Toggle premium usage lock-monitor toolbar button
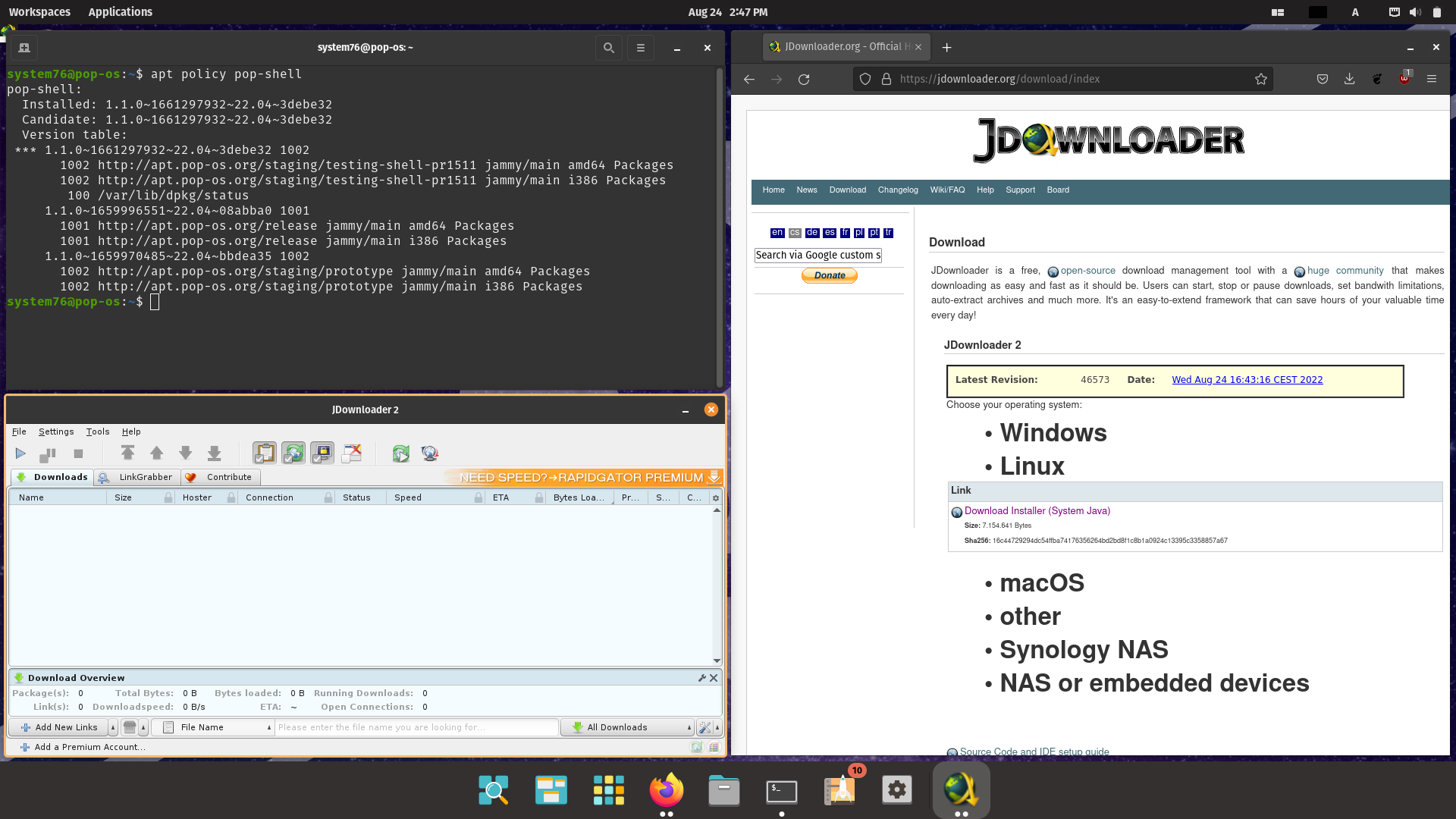Image resolution: width=1456 pixels, height=819 pixels. click(322, 453)
